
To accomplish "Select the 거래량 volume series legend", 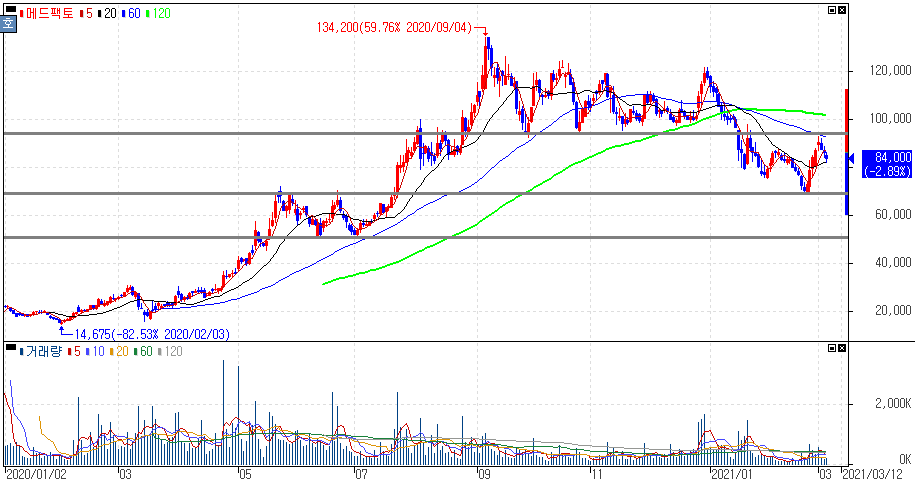I will 41,351.
